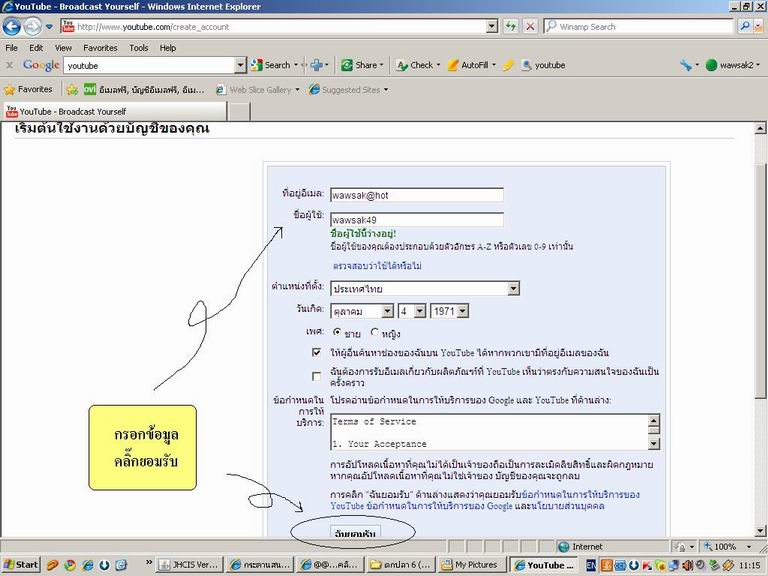
Task: Open the birth year 1971 dropdown
Action: click(449, 311)
